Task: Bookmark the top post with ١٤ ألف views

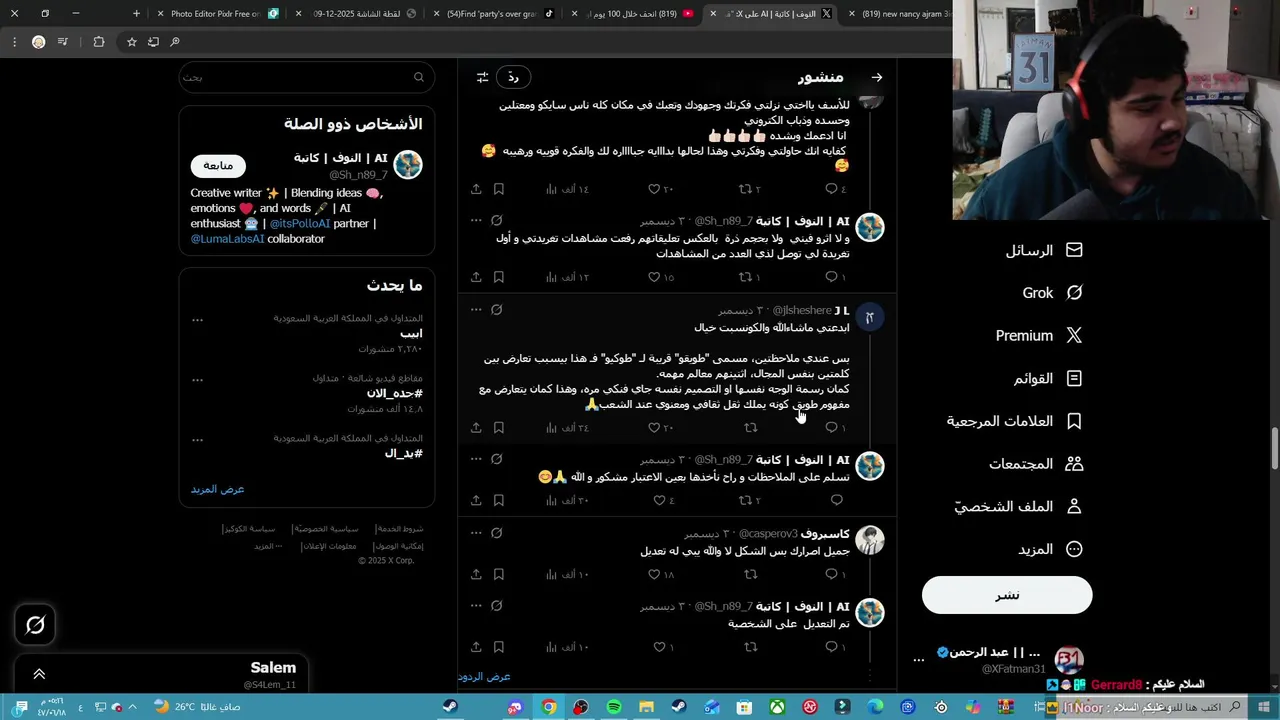Action: pyautogui.click(x=499, y=189)
